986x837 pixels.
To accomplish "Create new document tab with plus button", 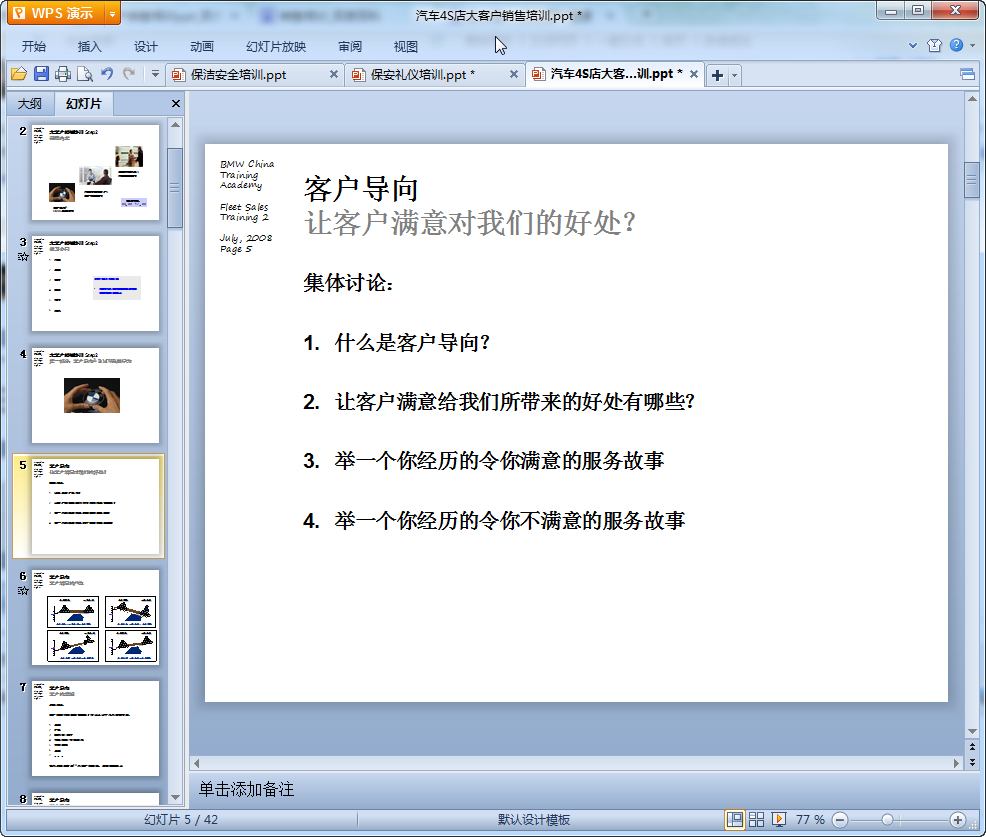I will pyautogui.click(x=717, y=75).
